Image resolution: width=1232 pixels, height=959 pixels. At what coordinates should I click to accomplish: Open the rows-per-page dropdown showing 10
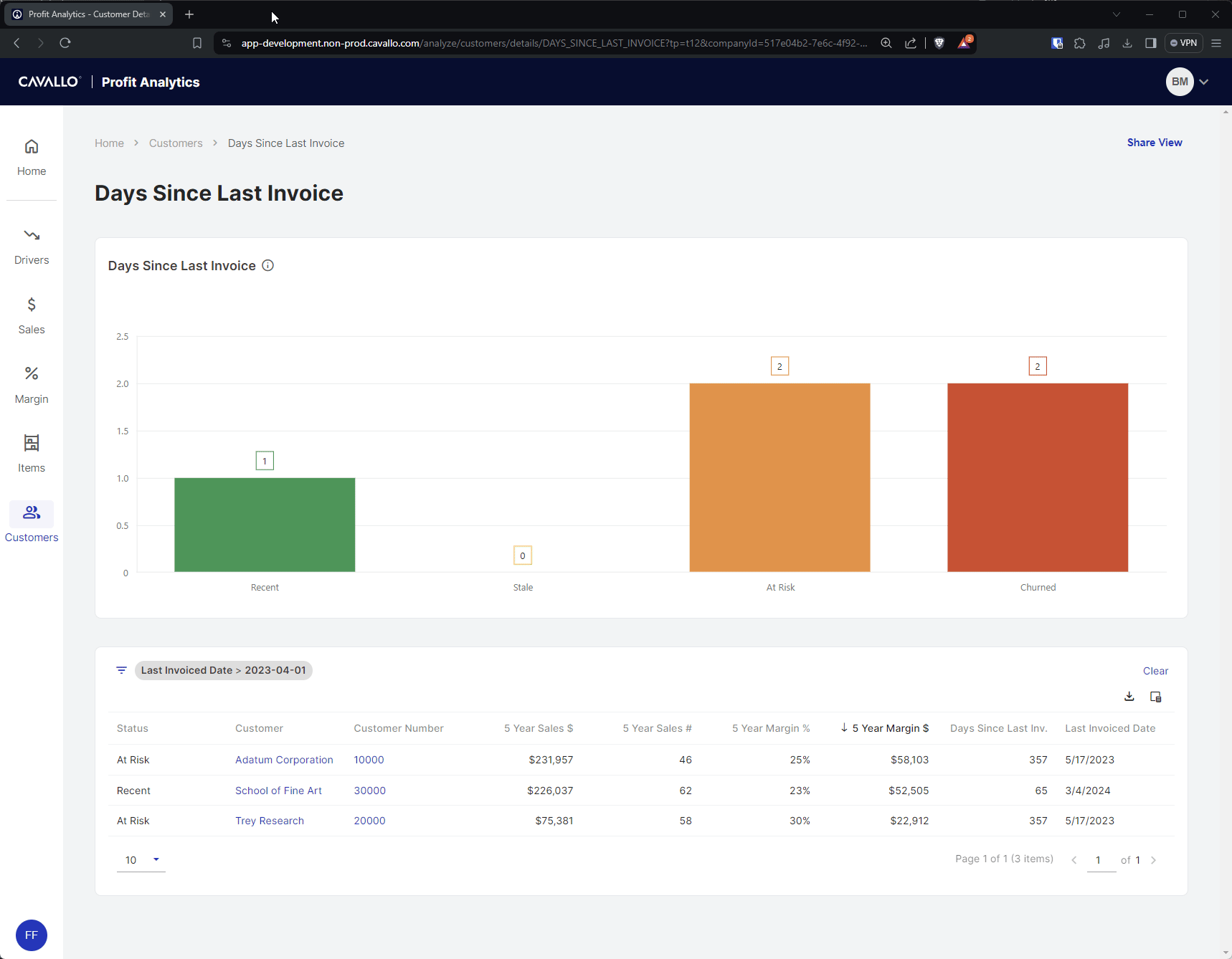(141, 860)
